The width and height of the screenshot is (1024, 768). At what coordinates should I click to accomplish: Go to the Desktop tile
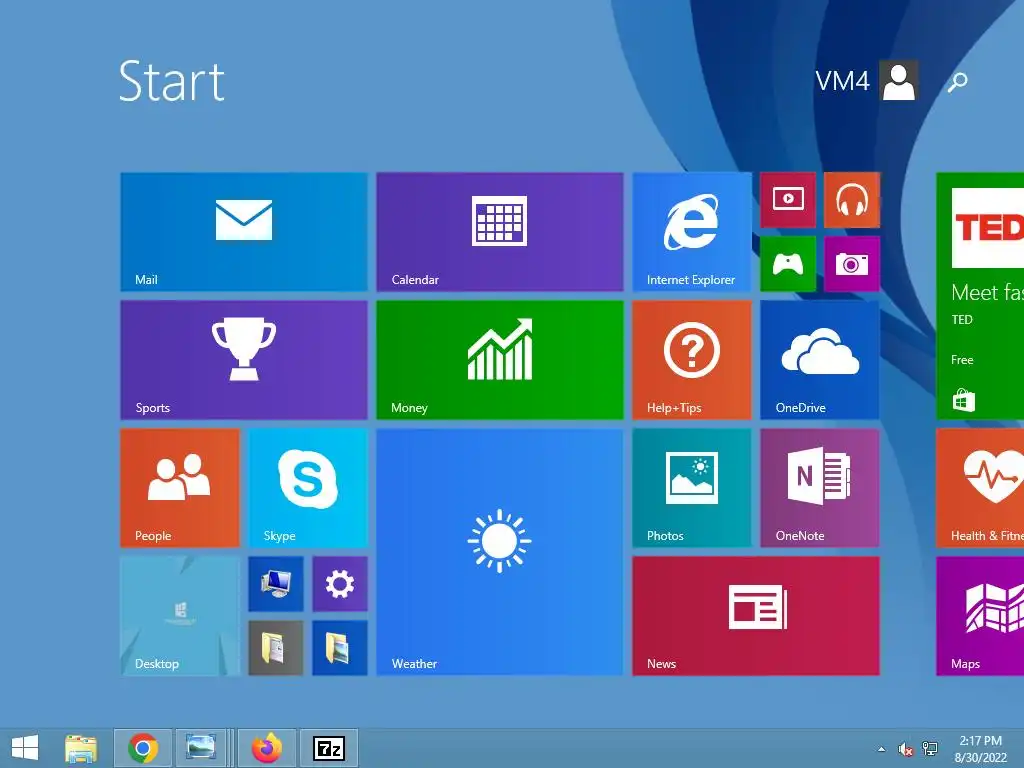coord(180,616)
